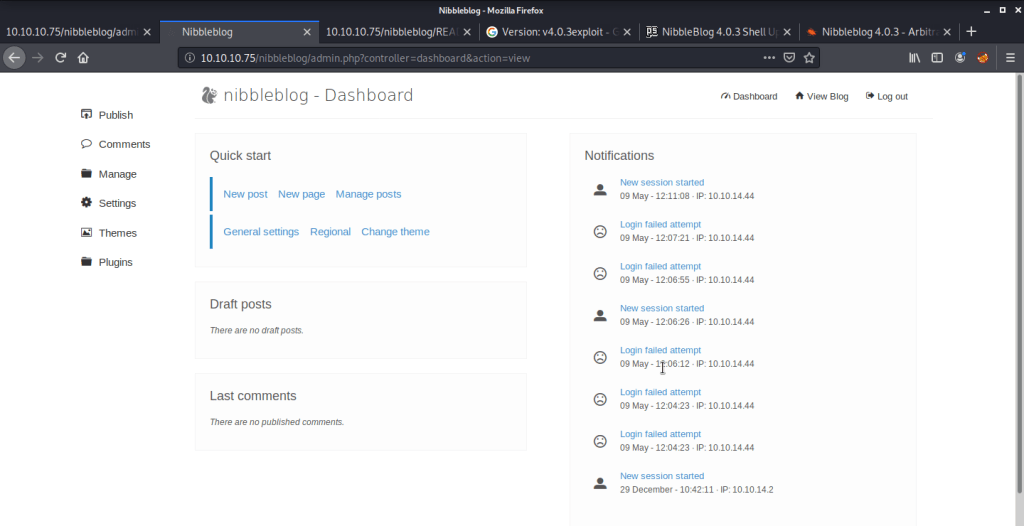Click the Publish icon in sidebar
1024x526 pixels.
(87, 115)
